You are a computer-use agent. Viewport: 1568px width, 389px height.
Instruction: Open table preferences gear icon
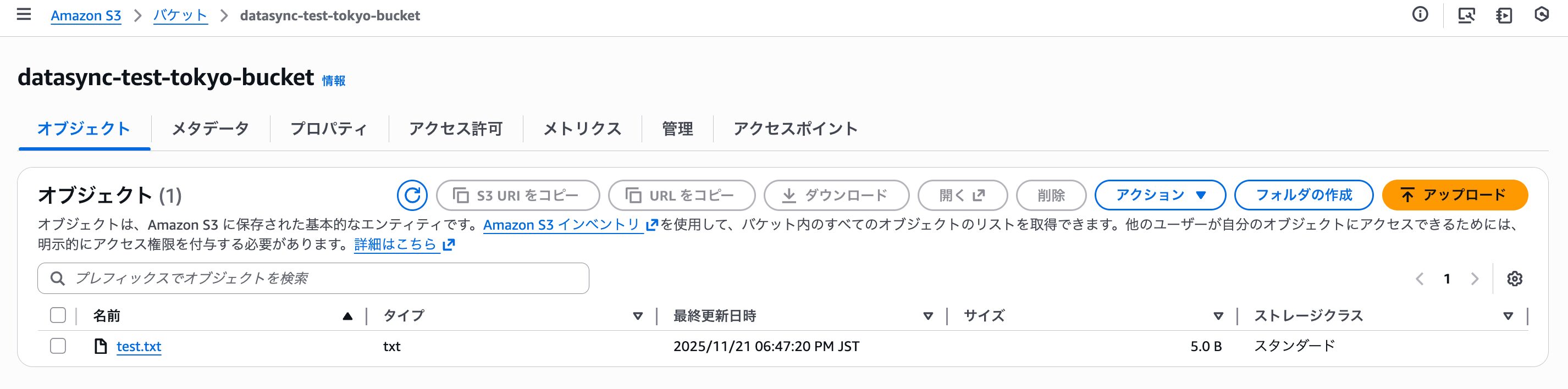[x=1515, y=279]
